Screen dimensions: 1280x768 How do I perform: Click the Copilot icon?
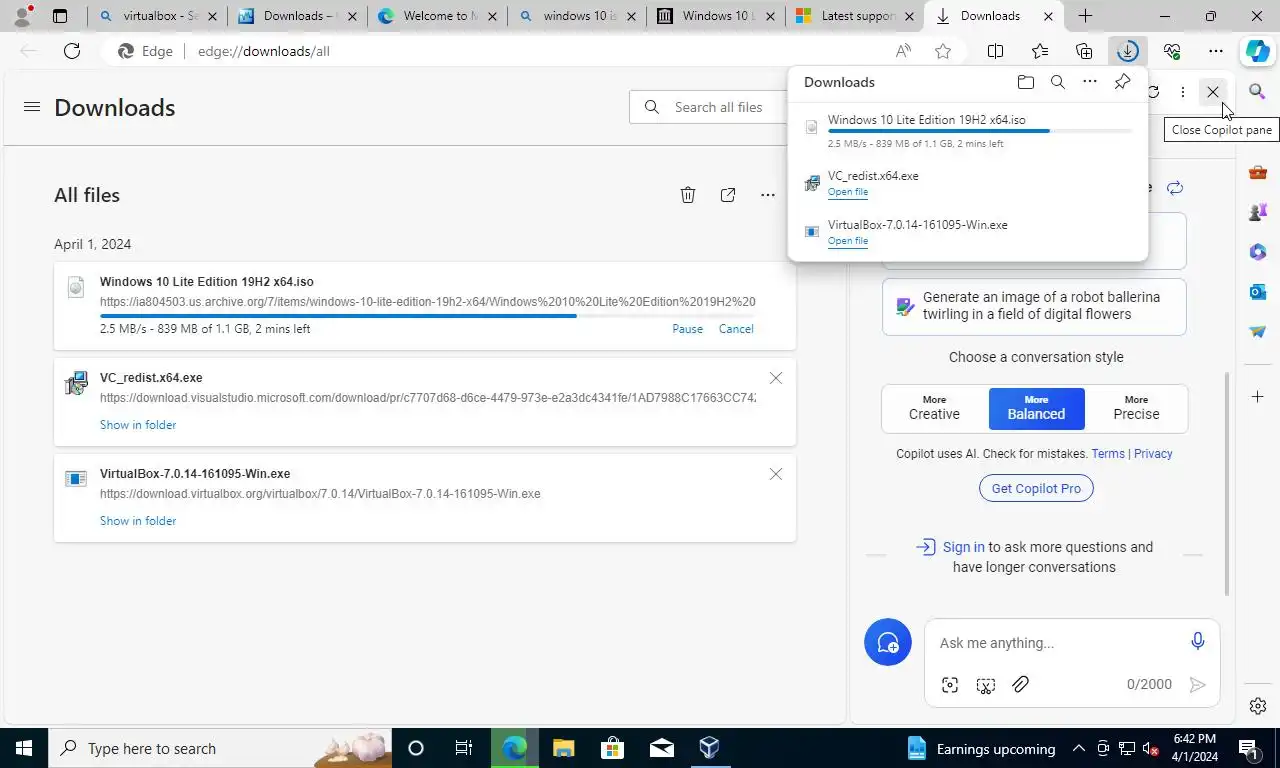click(1258, 51)
